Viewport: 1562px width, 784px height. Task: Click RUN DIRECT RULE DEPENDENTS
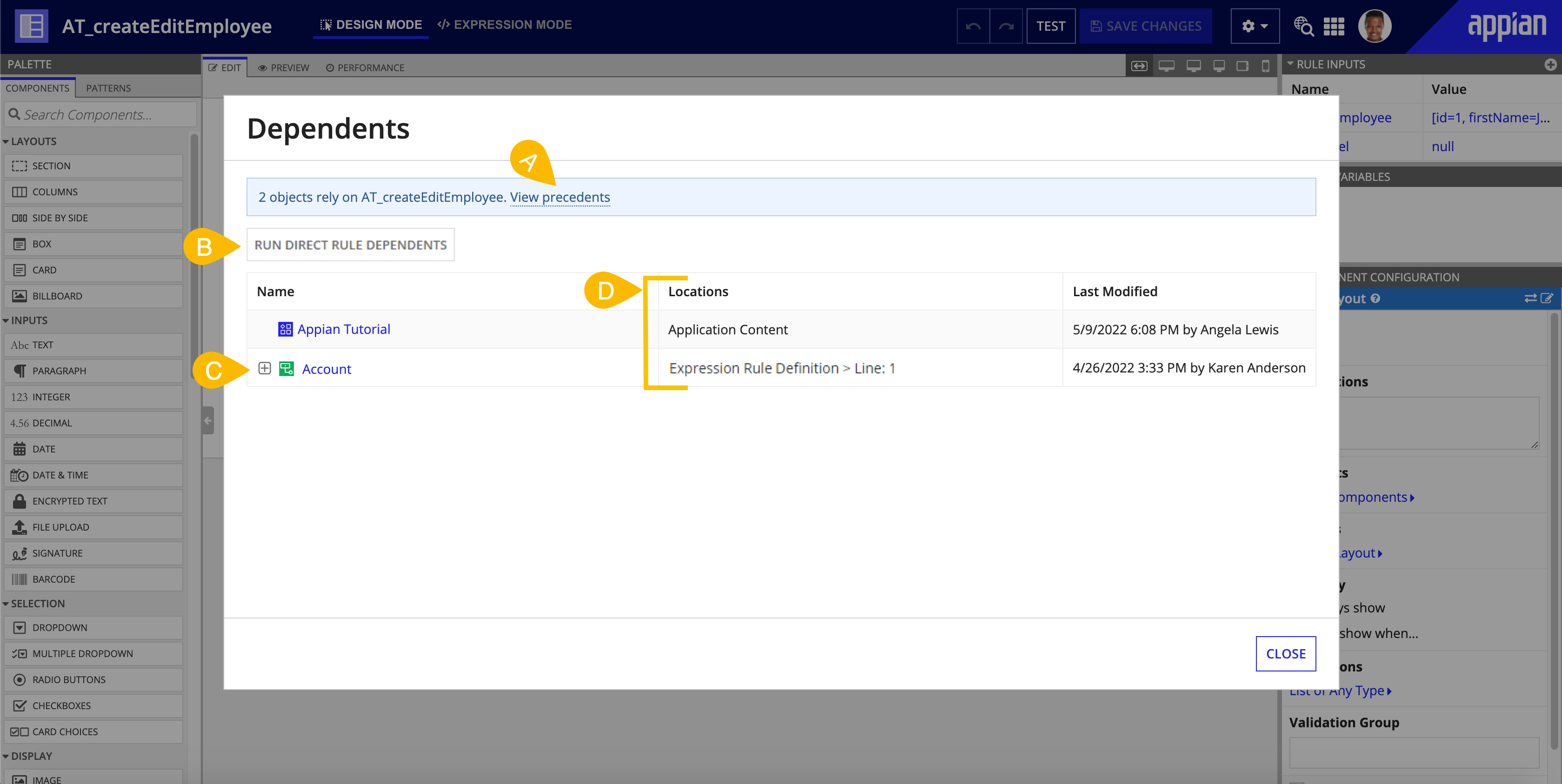point(350,244)
